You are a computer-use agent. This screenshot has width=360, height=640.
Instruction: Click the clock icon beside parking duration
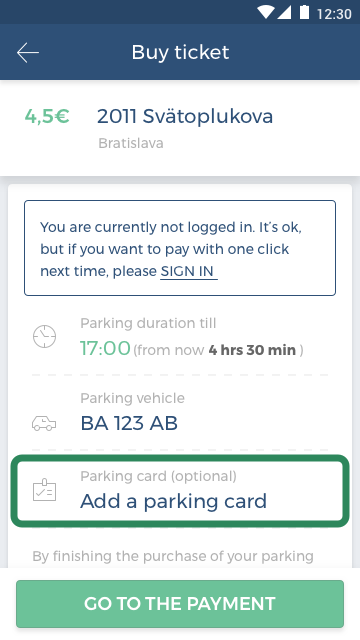pos(44,336)
